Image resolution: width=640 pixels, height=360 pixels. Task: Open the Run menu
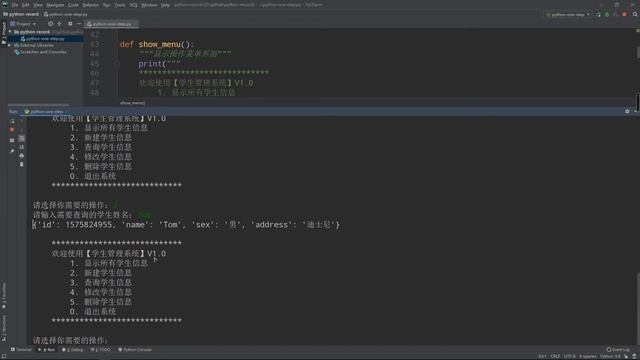coord(107,5)
